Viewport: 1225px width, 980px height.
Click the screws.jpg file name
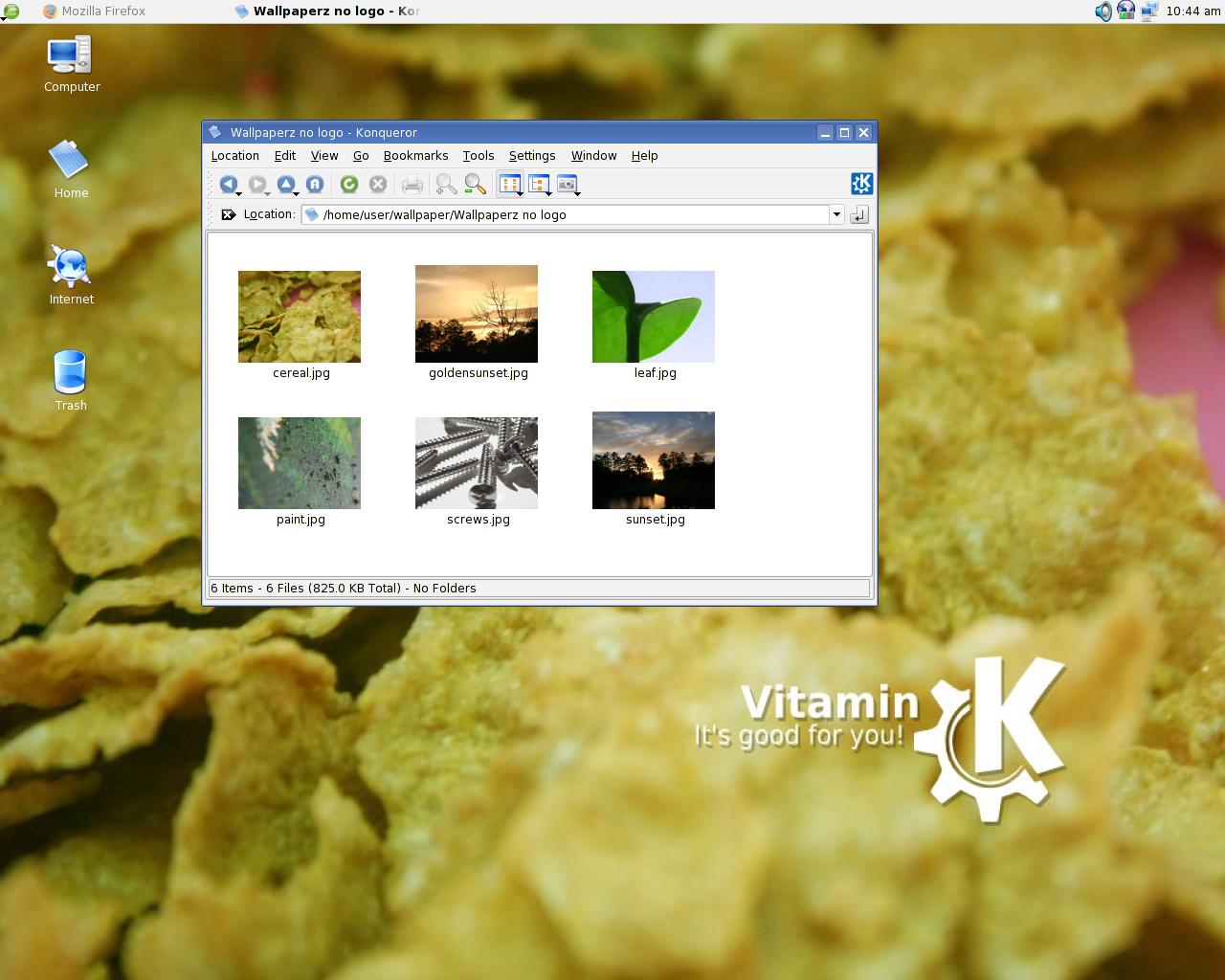478,520
